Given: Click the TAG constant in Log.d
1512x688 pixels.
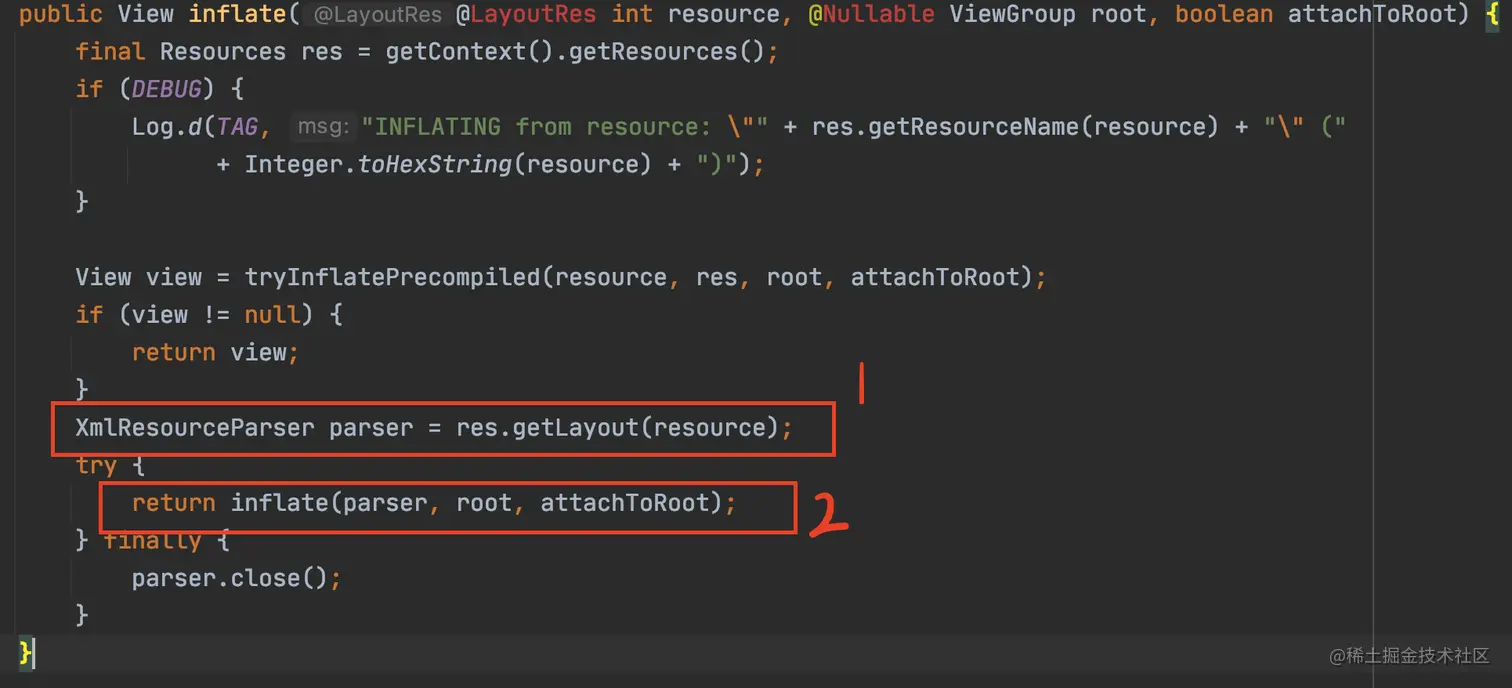Looking at the screenshot, I should 238,127.
